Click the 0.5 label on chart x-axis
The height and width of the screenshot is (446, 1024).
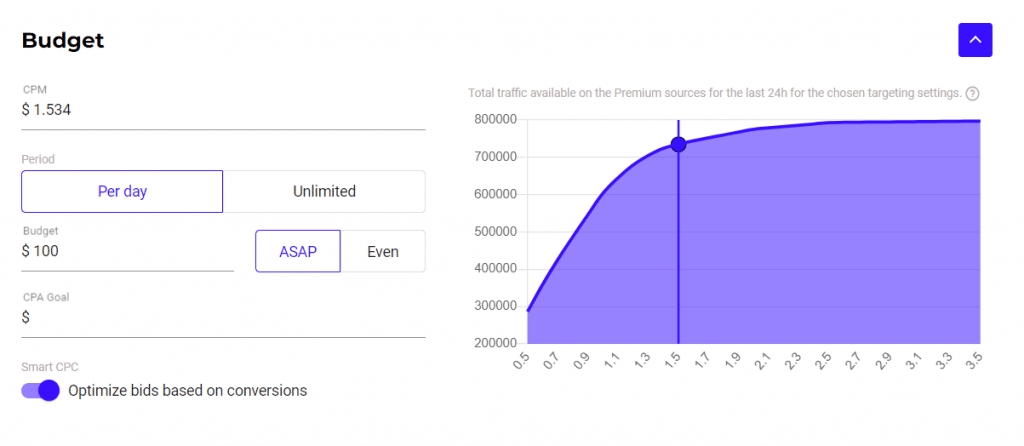point(521,362)
